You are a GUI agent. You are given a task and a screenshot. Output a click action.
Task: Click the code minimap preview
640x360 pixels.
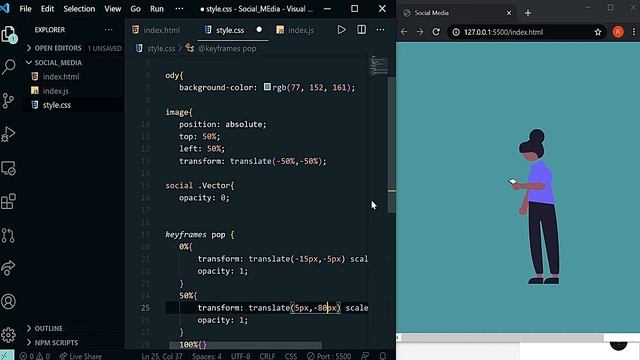pos(378,66)
